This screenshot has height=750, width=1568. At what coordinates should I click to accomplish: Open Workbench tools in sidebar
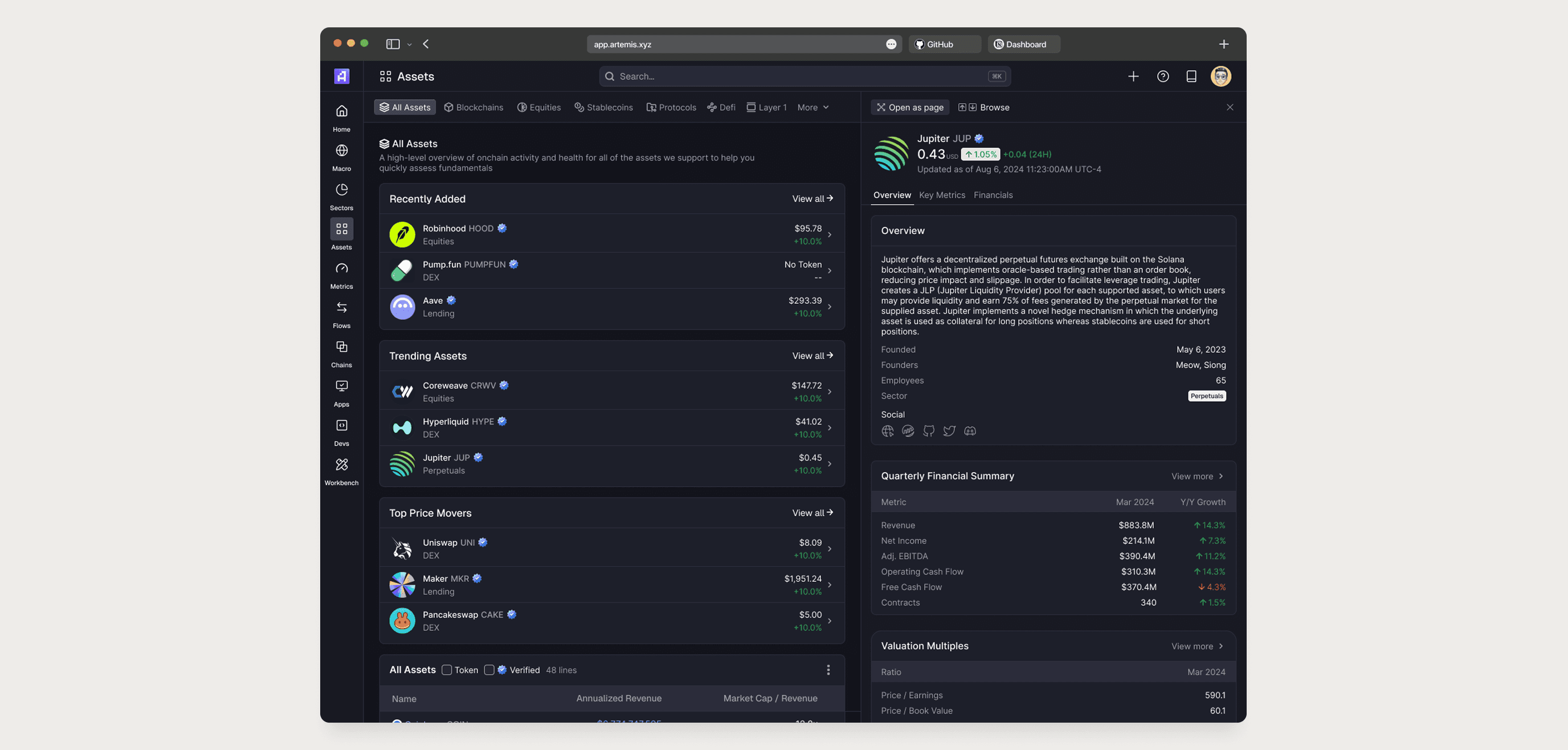[x=341, y=465]
